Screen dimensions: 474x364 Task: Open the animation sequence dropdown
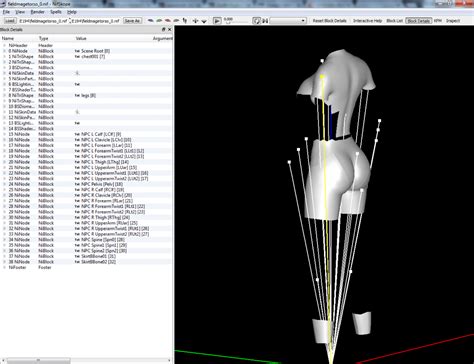pyautogui.click(x=288, y=21)
